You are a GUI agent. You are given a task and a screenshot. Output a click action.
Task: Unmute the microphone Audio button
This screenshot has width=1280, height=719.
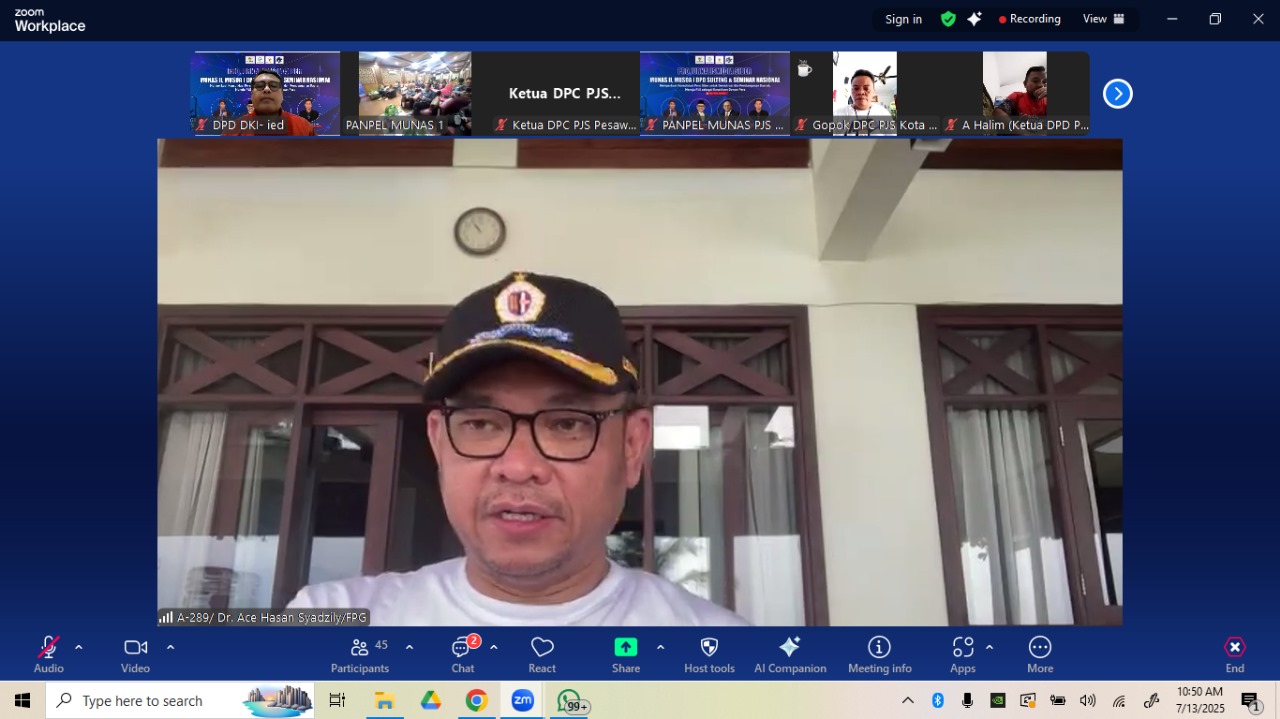48,654
